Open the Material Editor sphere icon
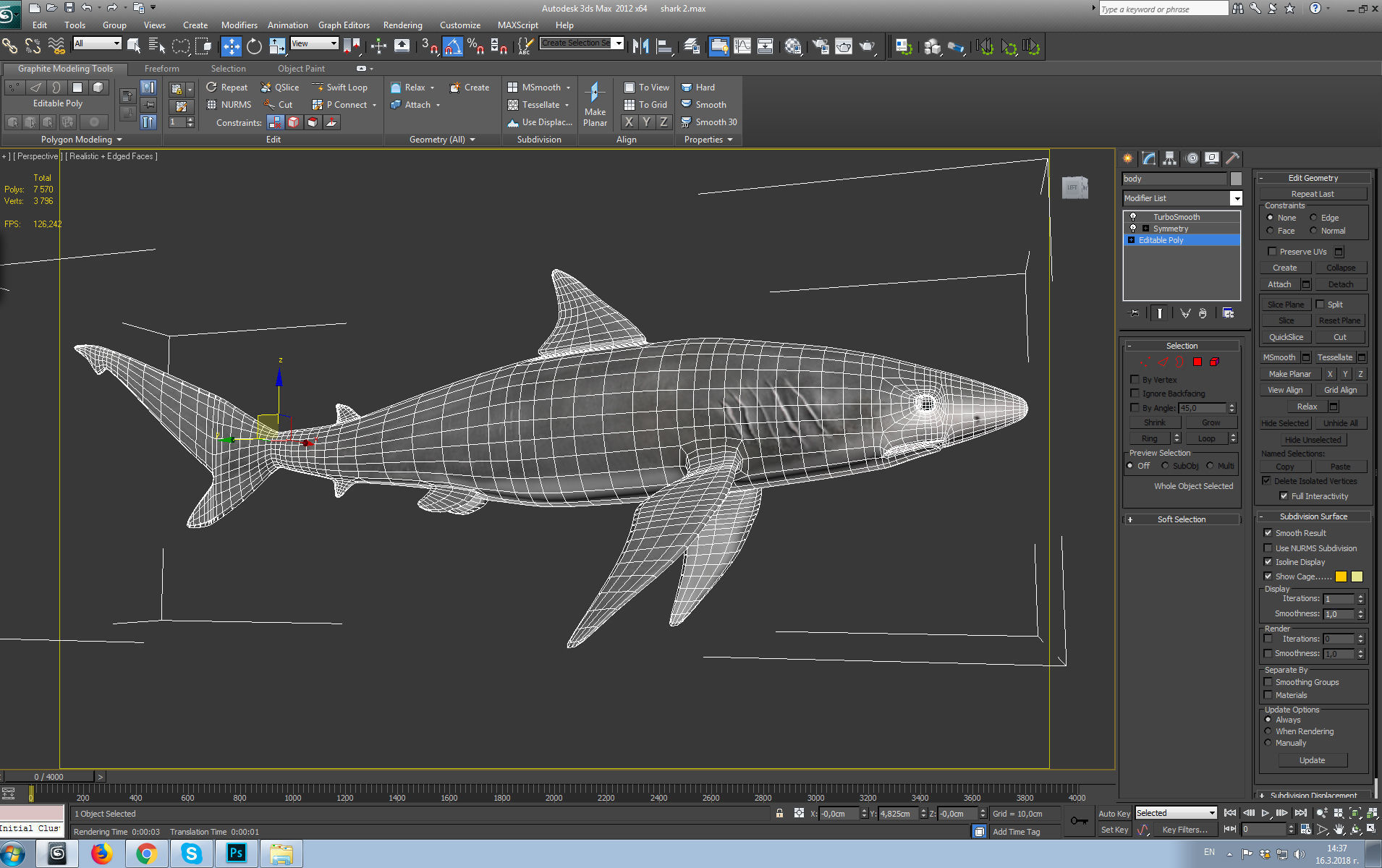The height and width of the screenshot is (868, 1382). (x=792, y=46)
